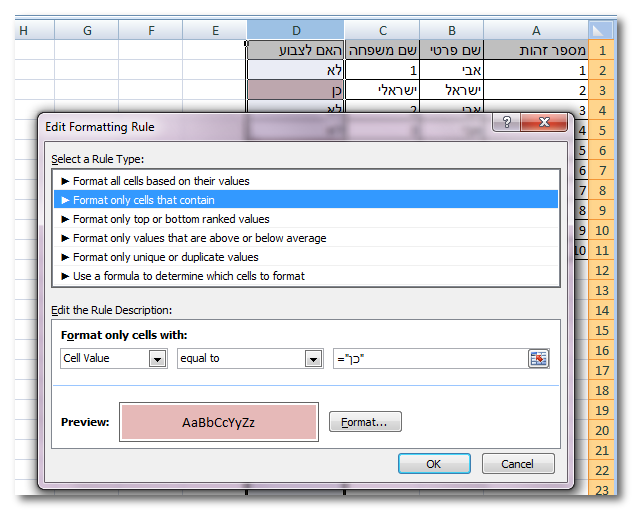Screen dimensions: 632x510
Task: Click the pink highlighted cell D3
Action: click(x=294, y=90)
